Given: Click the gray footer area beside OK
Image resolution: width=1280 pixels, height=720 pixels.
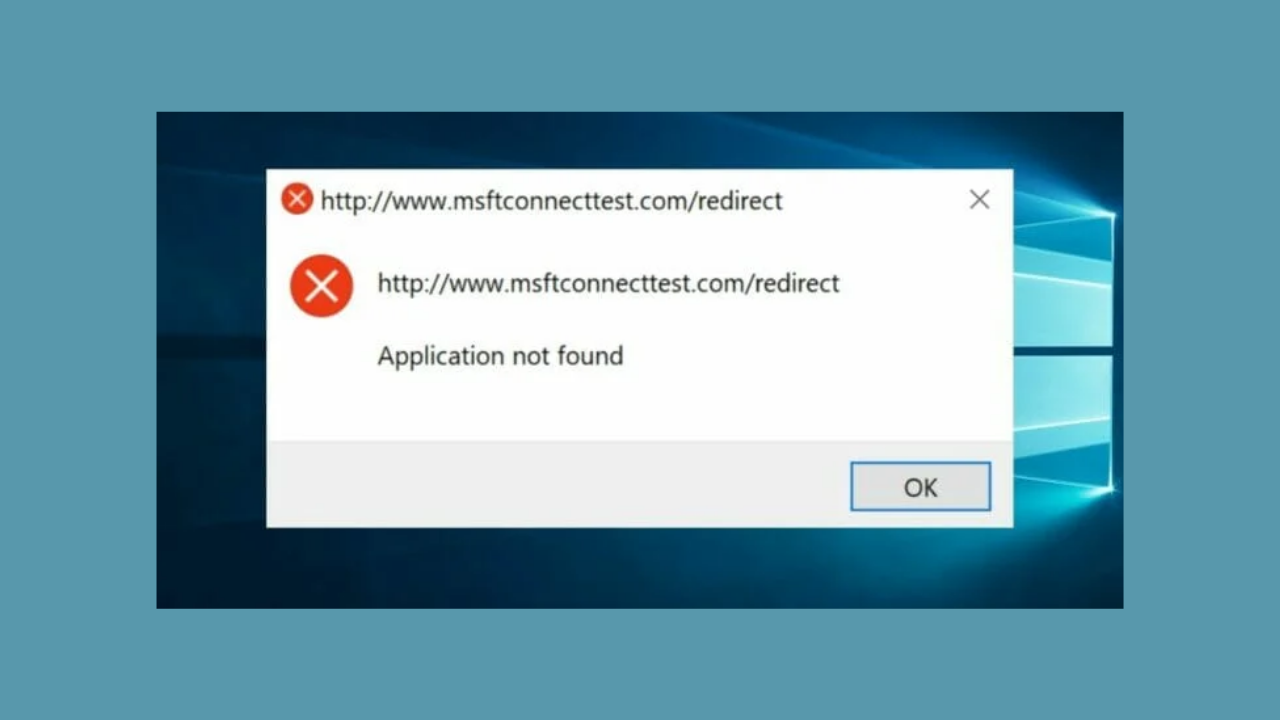Looking at the screenshot, I should (x=556, y=484).
